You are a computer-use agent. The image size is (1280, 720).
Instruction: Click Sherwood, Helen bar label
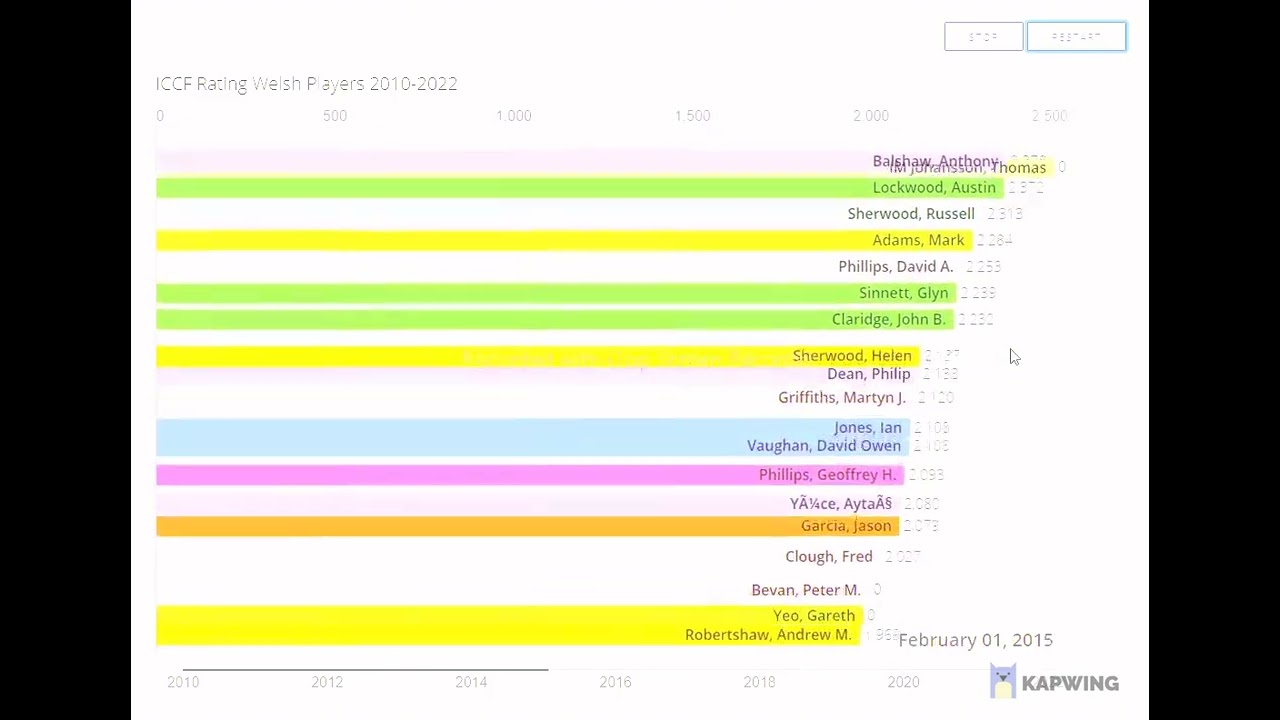pos(852,356)
